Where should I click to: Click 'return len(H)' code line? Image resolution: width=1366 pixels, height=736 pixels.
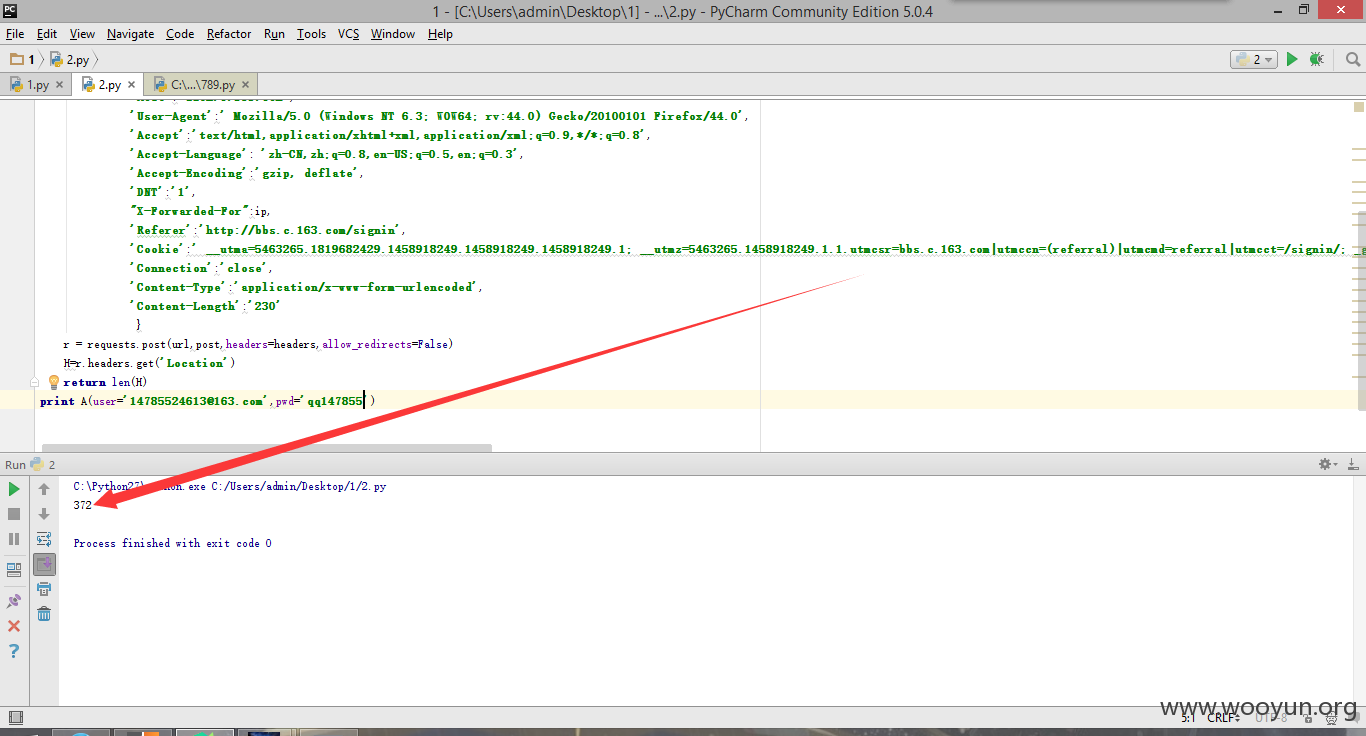(105, 382)
